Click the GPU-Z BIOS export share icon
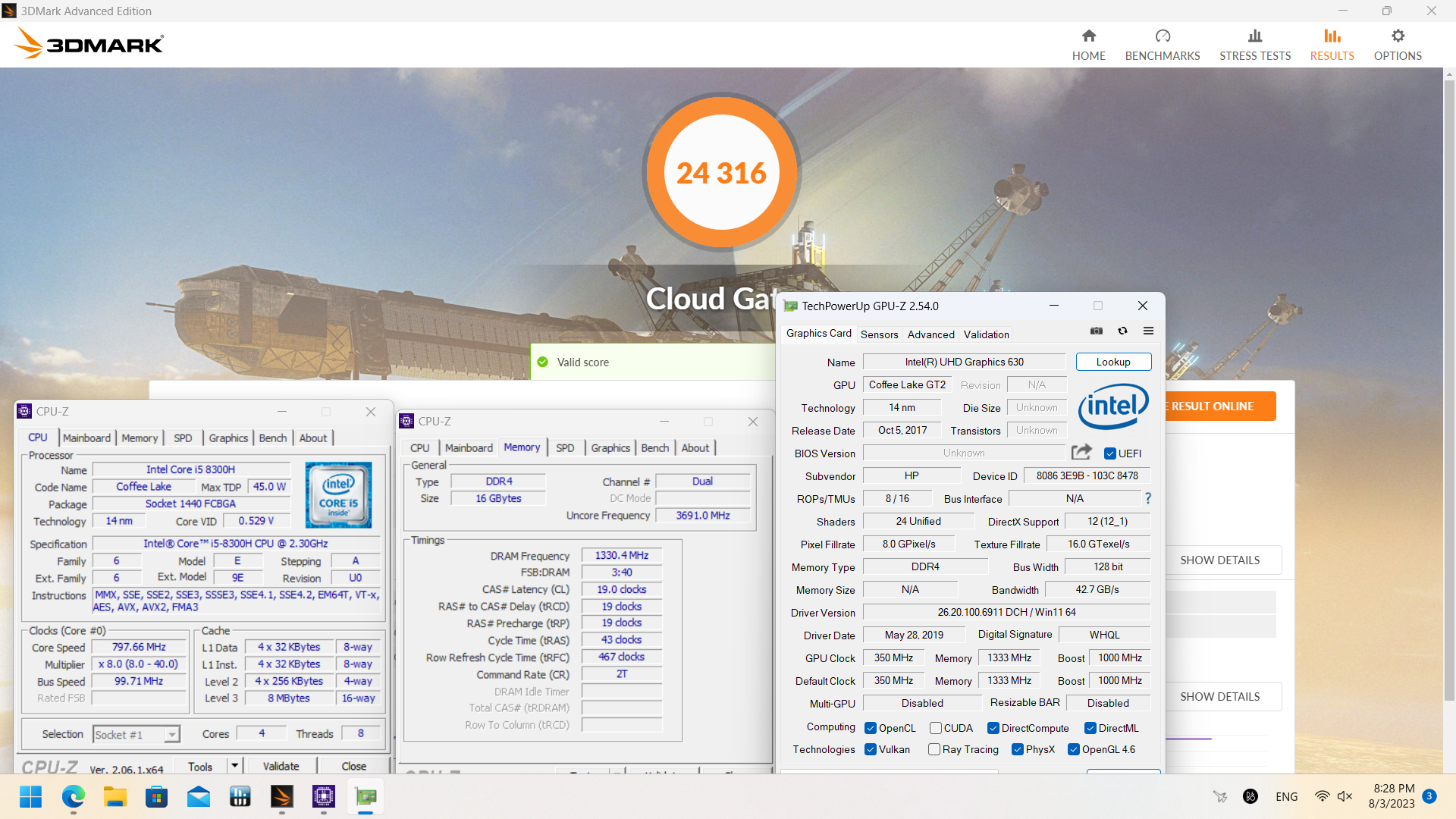This screenshot has width=1456, height=819. tap(1081, 452)
